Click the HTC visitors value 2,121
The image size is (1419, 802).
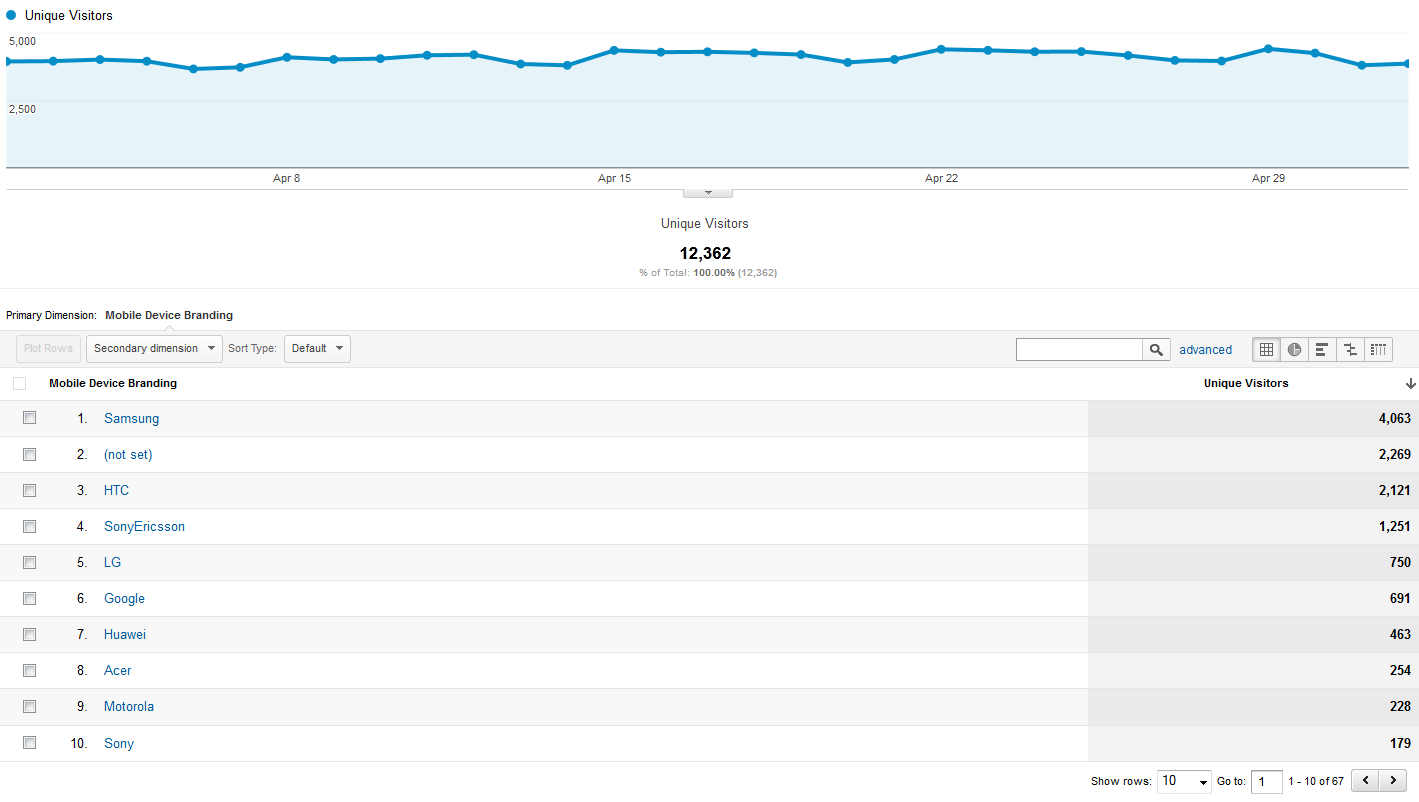coord(1394,491)
